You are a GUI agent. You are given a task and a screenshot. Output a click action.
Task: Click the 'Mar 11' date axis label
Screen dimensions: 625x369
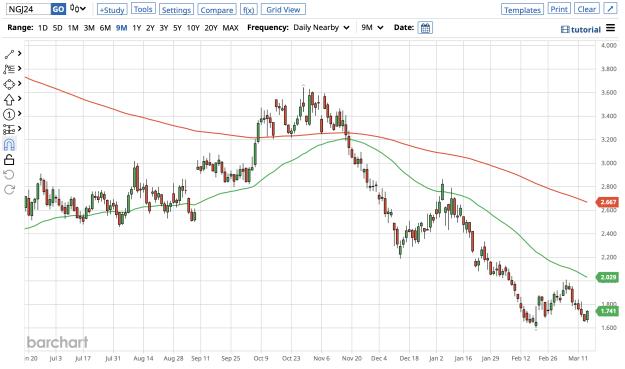point(578,358)
